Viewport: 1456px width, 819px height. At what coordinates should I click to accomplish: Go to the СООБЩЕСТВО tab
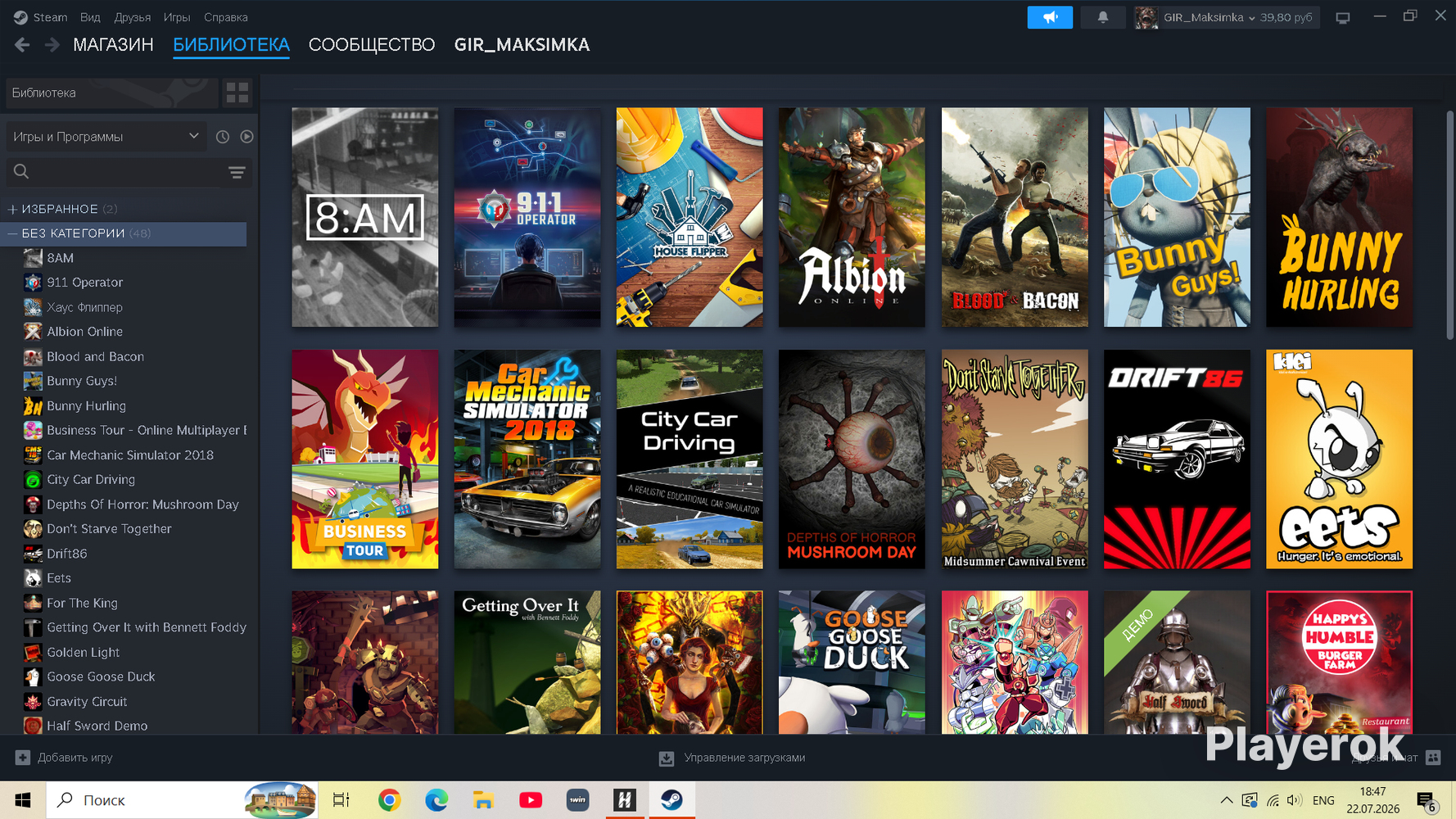pos(372,45)
